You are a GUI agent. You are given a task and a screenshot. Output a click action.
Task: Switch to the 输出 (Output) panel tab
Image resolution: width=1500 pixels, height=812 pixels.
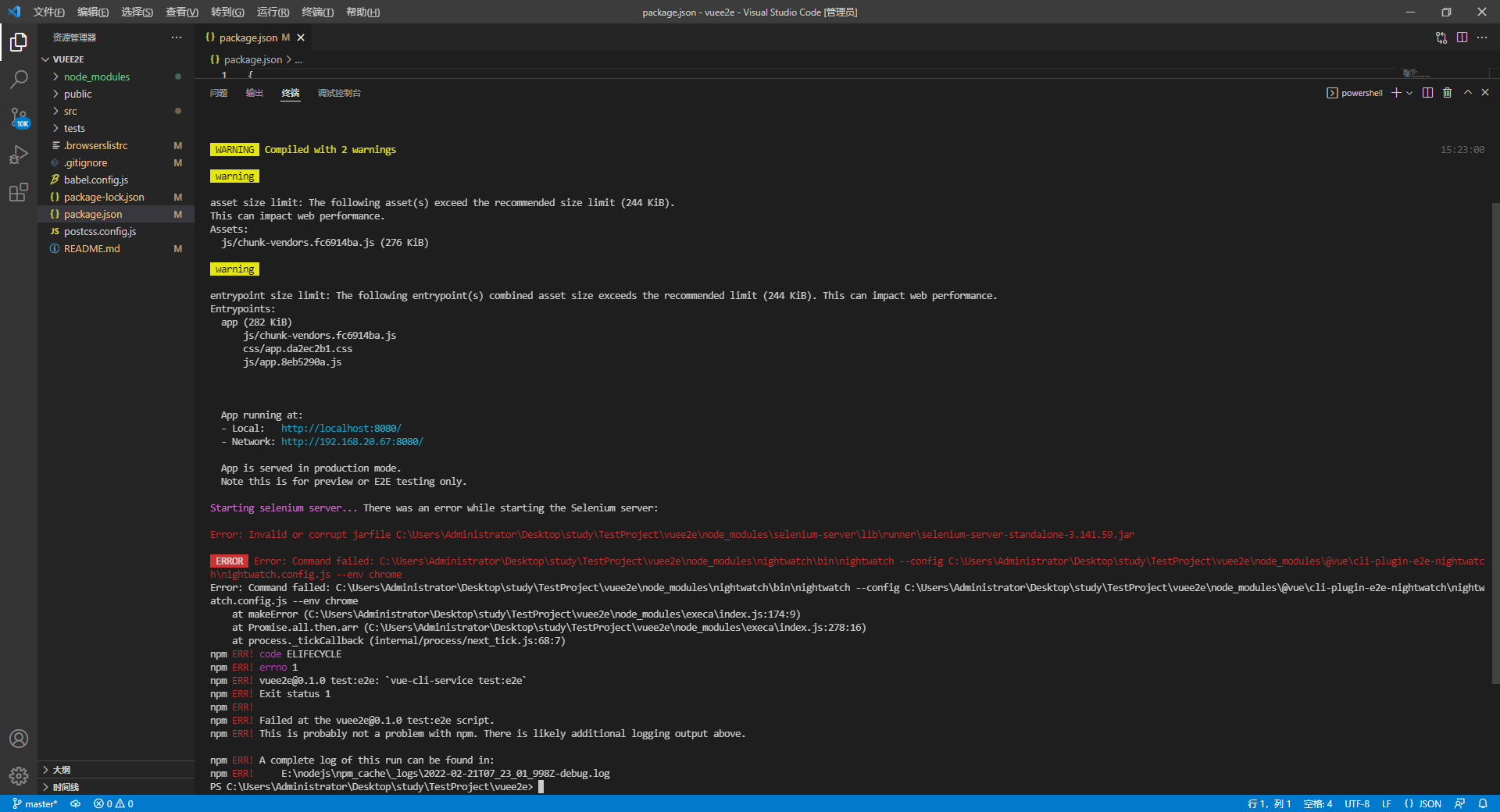tap(255, 93)
